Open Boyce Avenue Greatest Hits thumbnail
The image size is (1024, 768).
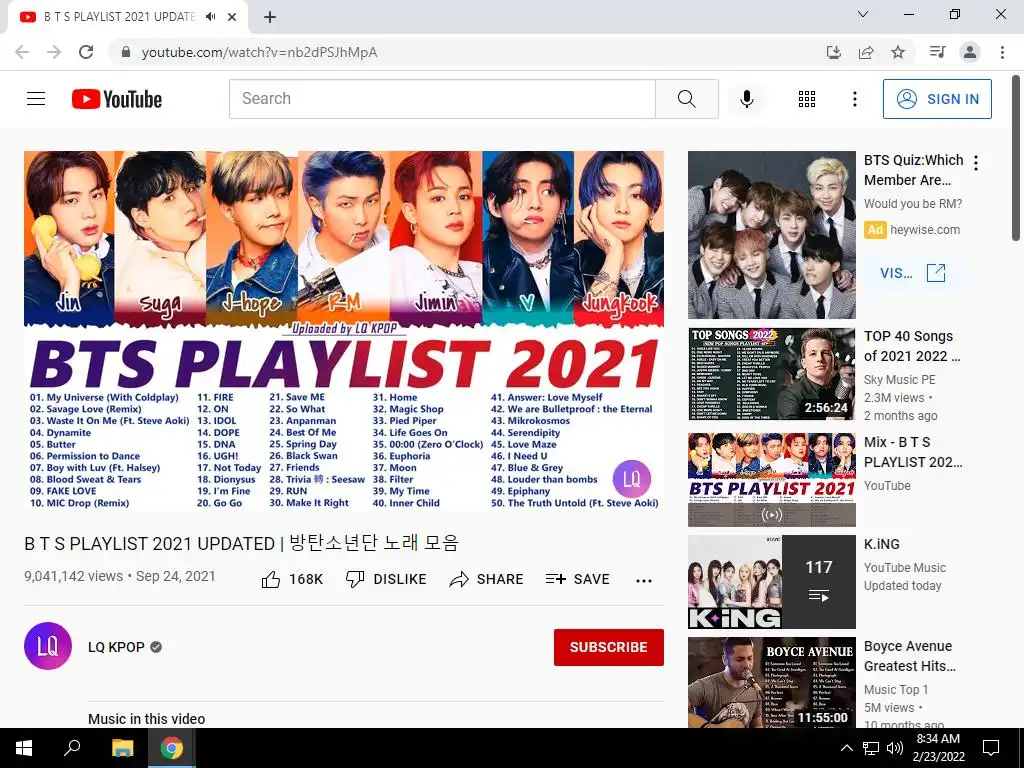[x=771, y=682]
